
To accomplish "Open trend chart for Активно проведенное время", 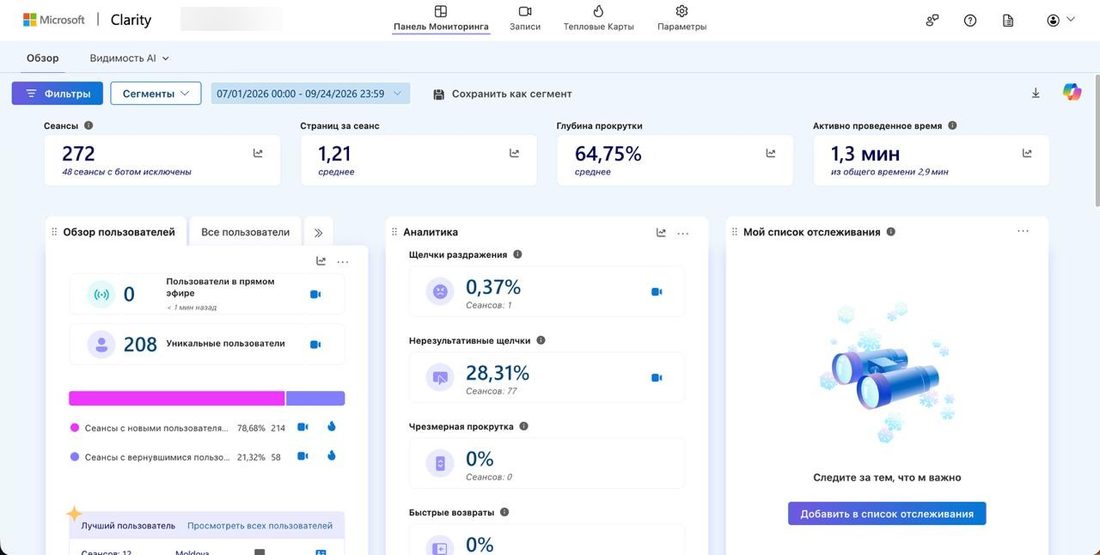I will [x=1027, y=153].
